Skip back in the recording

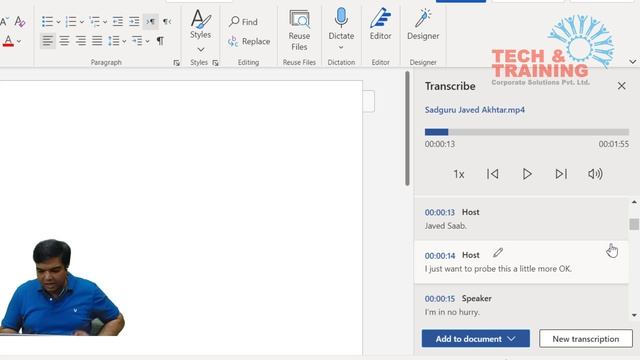pyautogui.click(x=493, y=174)
